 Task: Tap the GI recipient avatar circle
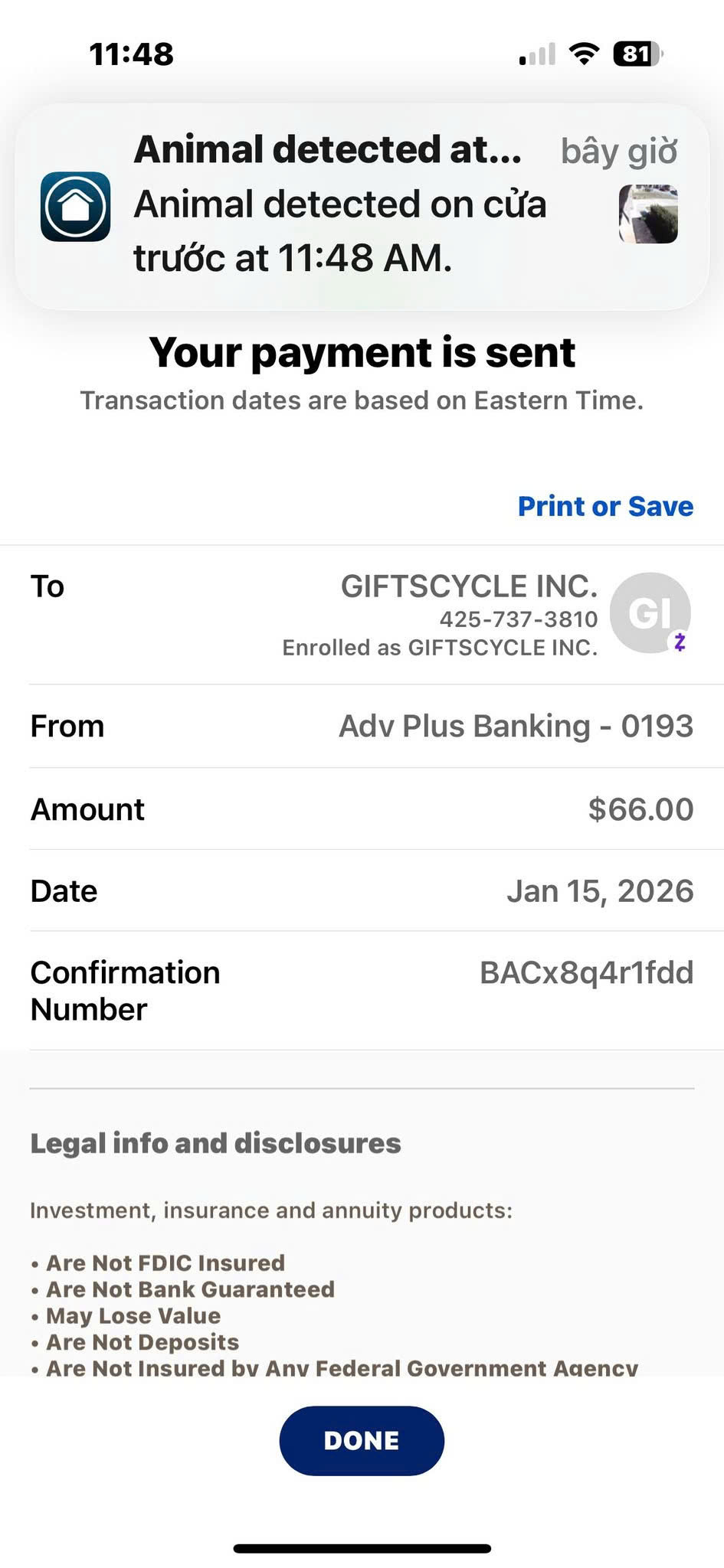[x=649, y=612]
